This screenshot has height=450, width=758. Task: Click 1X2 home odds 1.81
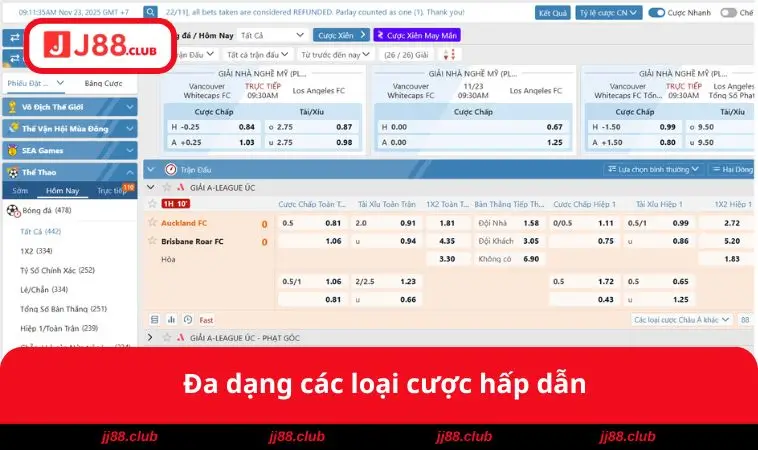coord(447,223)
